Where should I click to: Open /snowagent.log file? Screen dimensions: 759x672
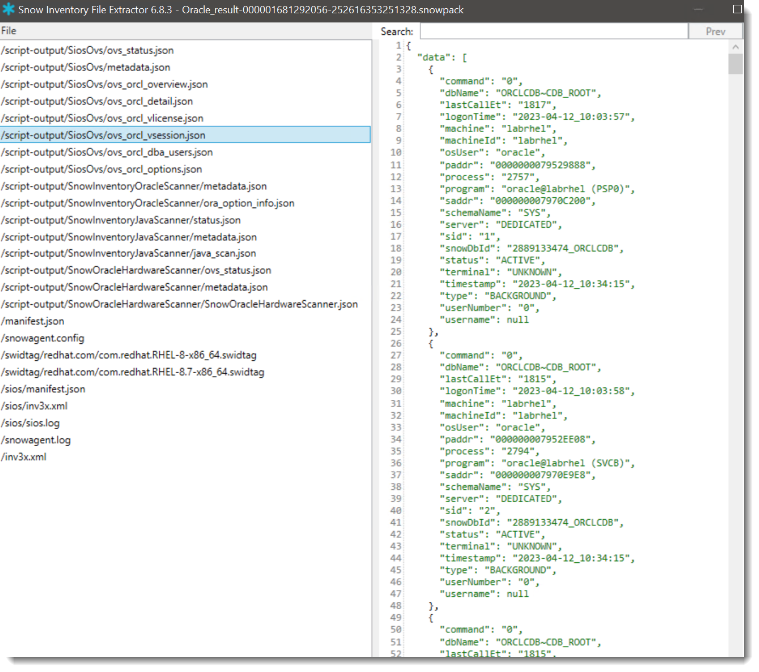pos(36,440)
